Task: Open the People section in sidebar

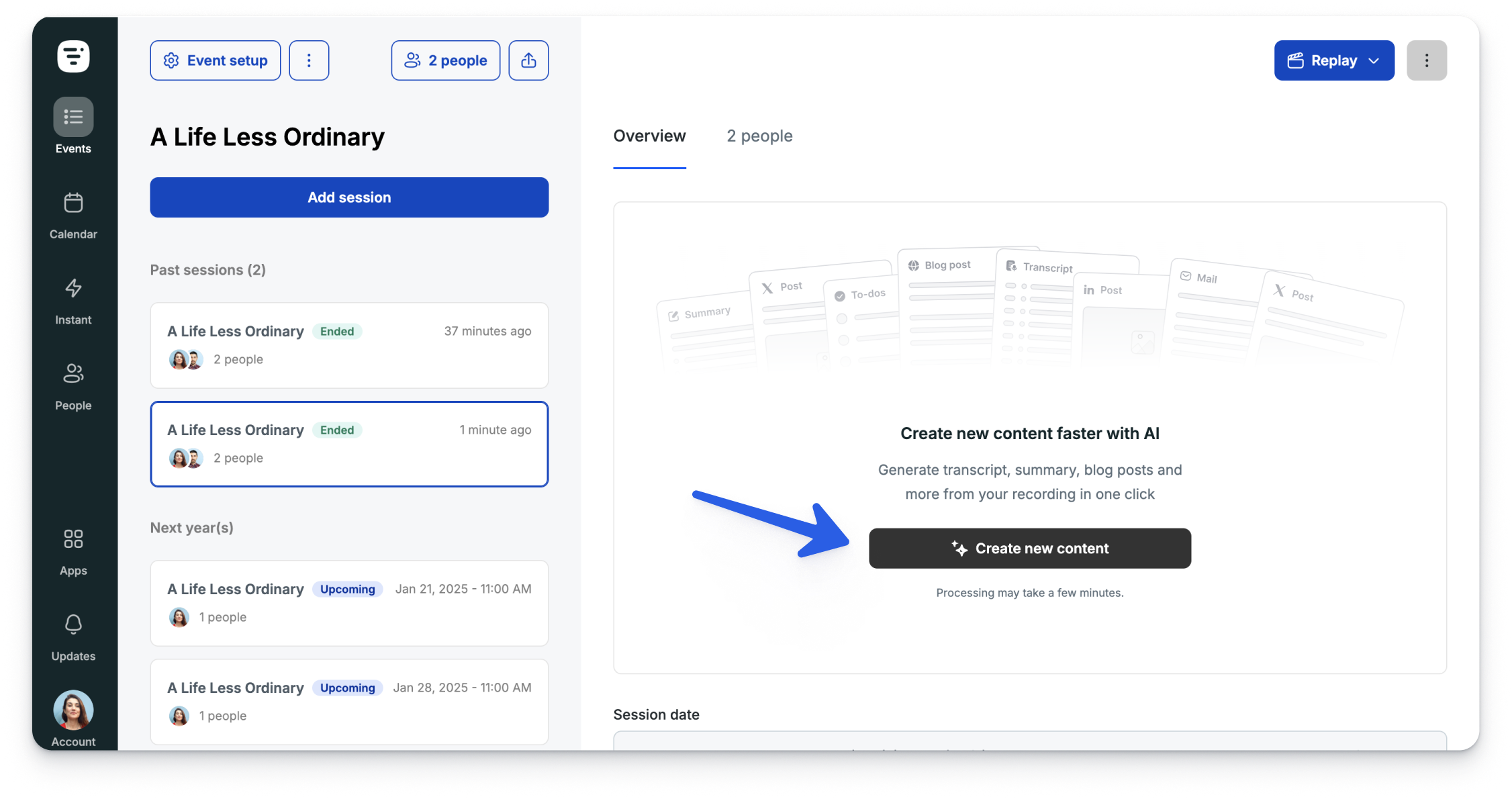Action: click(73, 387)
